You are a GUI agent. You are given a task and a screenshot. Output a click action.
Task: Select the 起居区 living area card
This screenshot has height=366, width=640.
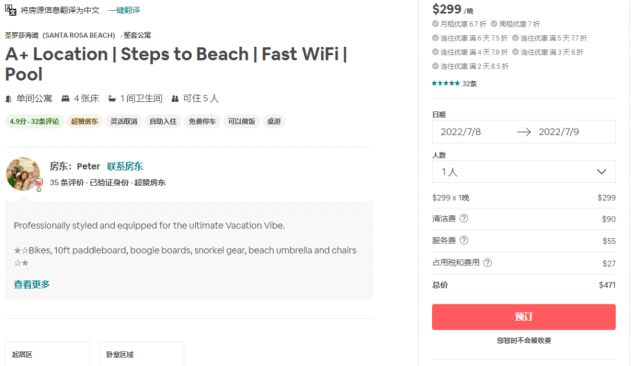tap(47, 354)
